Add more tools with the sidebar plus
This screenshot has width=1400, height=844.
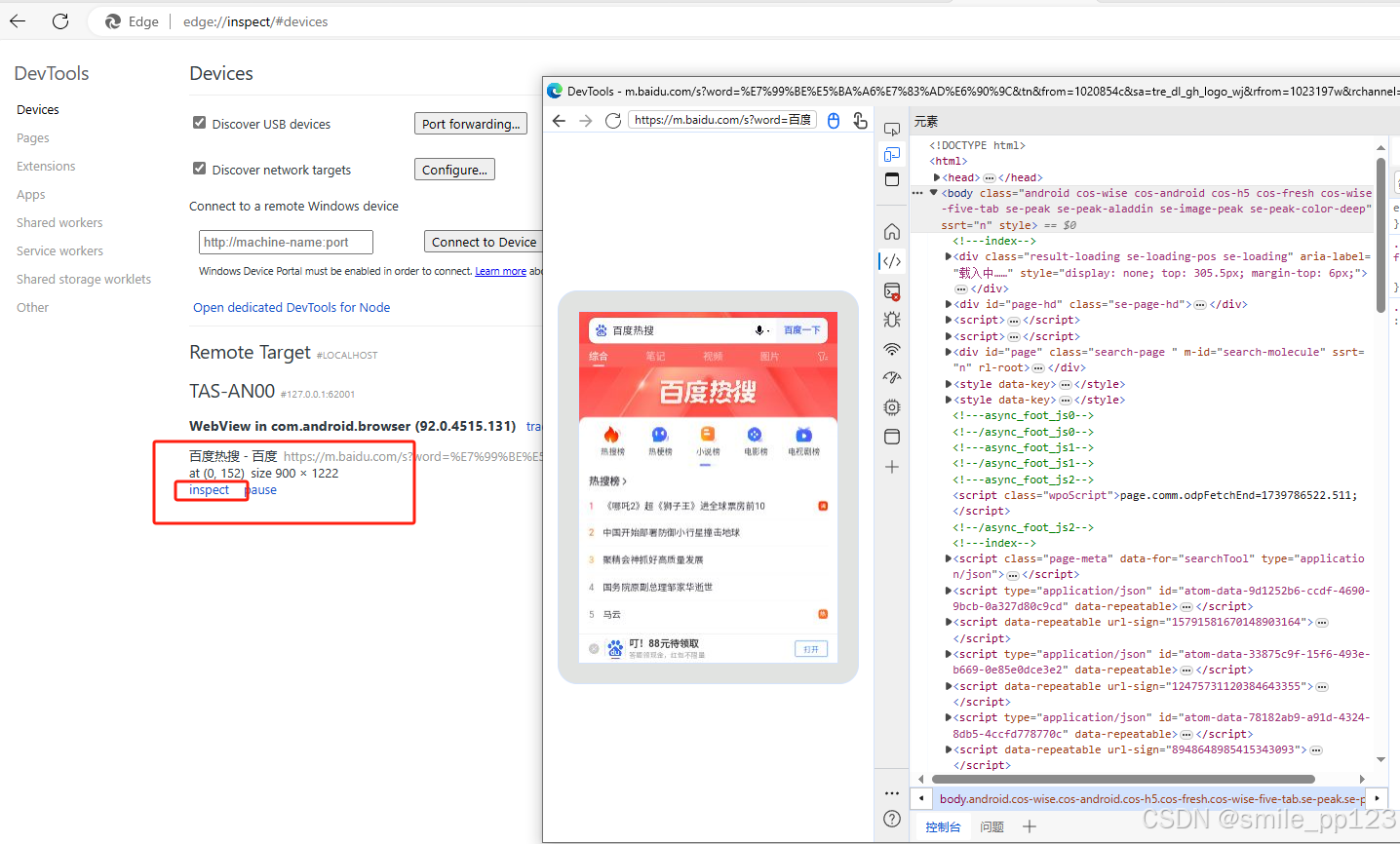coord(892,467)
